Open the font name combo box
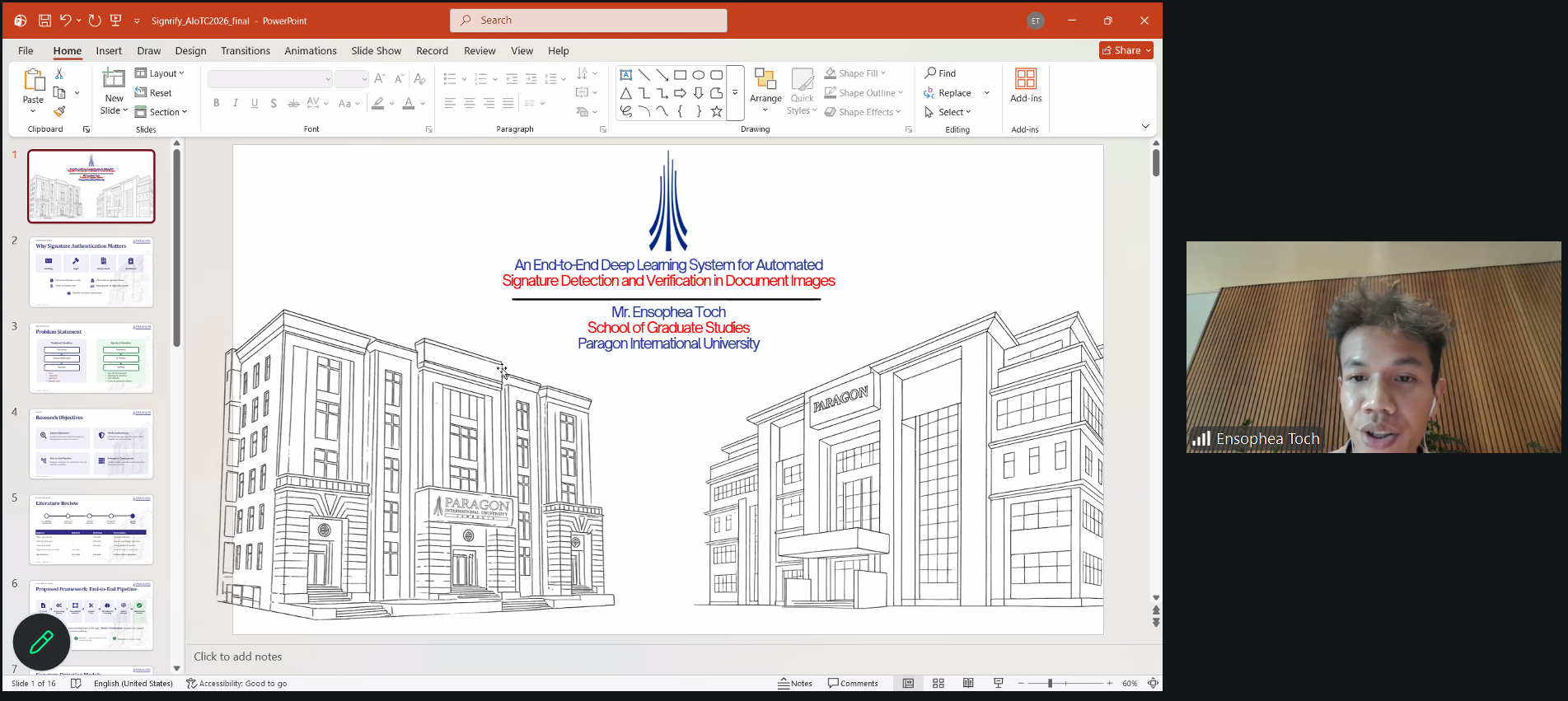Image resolution: width=1568 pixels, height=701 pixels. click(270, 79)
